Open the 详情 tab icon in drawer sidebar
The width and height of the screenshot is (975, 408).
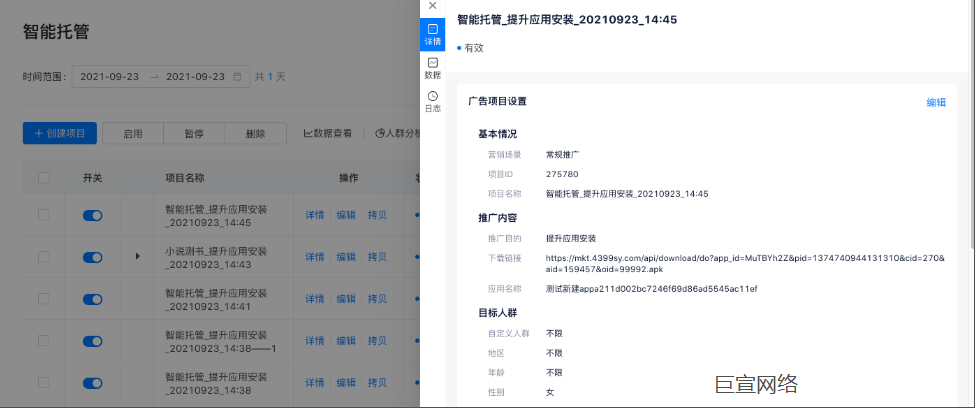433,35
